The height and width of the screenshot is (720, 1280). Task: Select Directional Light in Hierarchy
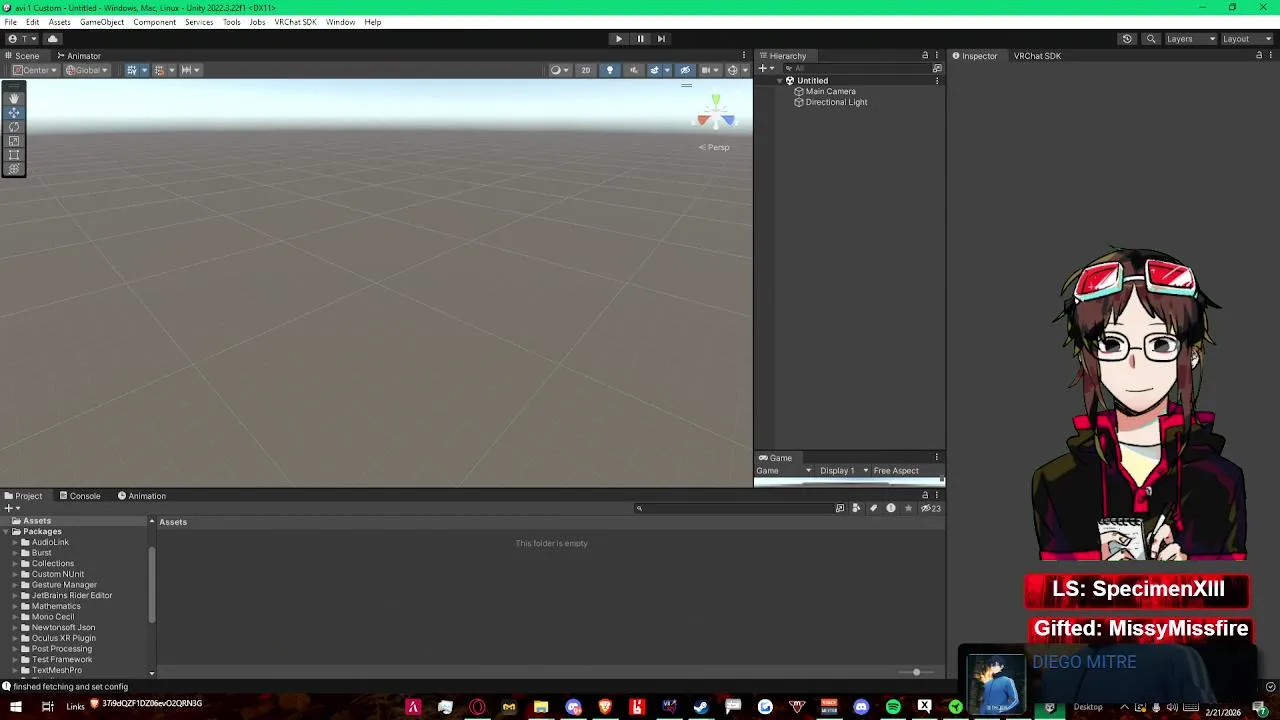pyautogui.click(x=836, y=102)
